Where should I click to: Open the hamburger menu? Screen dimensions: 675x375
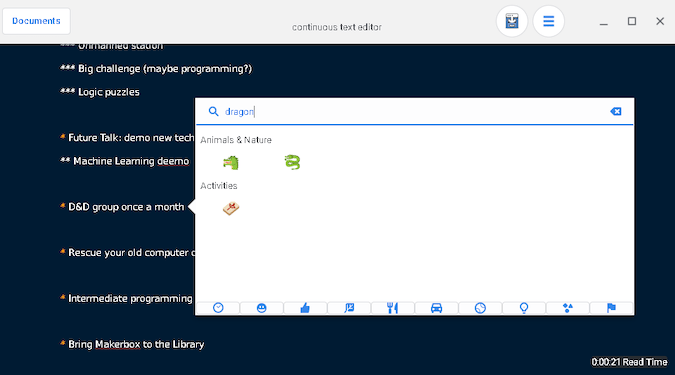click(x=548, y=21)
